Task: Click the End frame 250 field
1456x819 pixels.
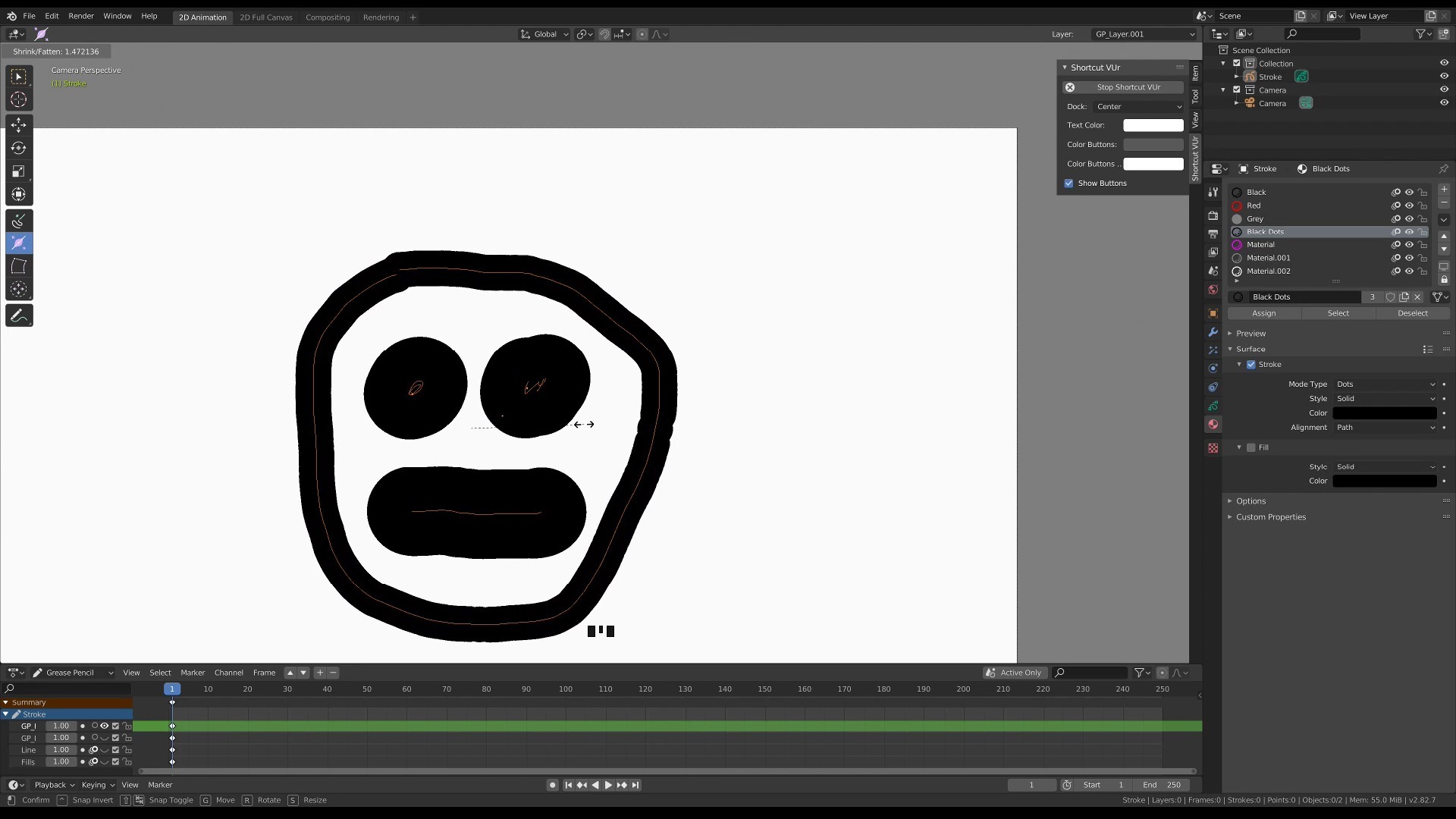Action: point(1162,785)
